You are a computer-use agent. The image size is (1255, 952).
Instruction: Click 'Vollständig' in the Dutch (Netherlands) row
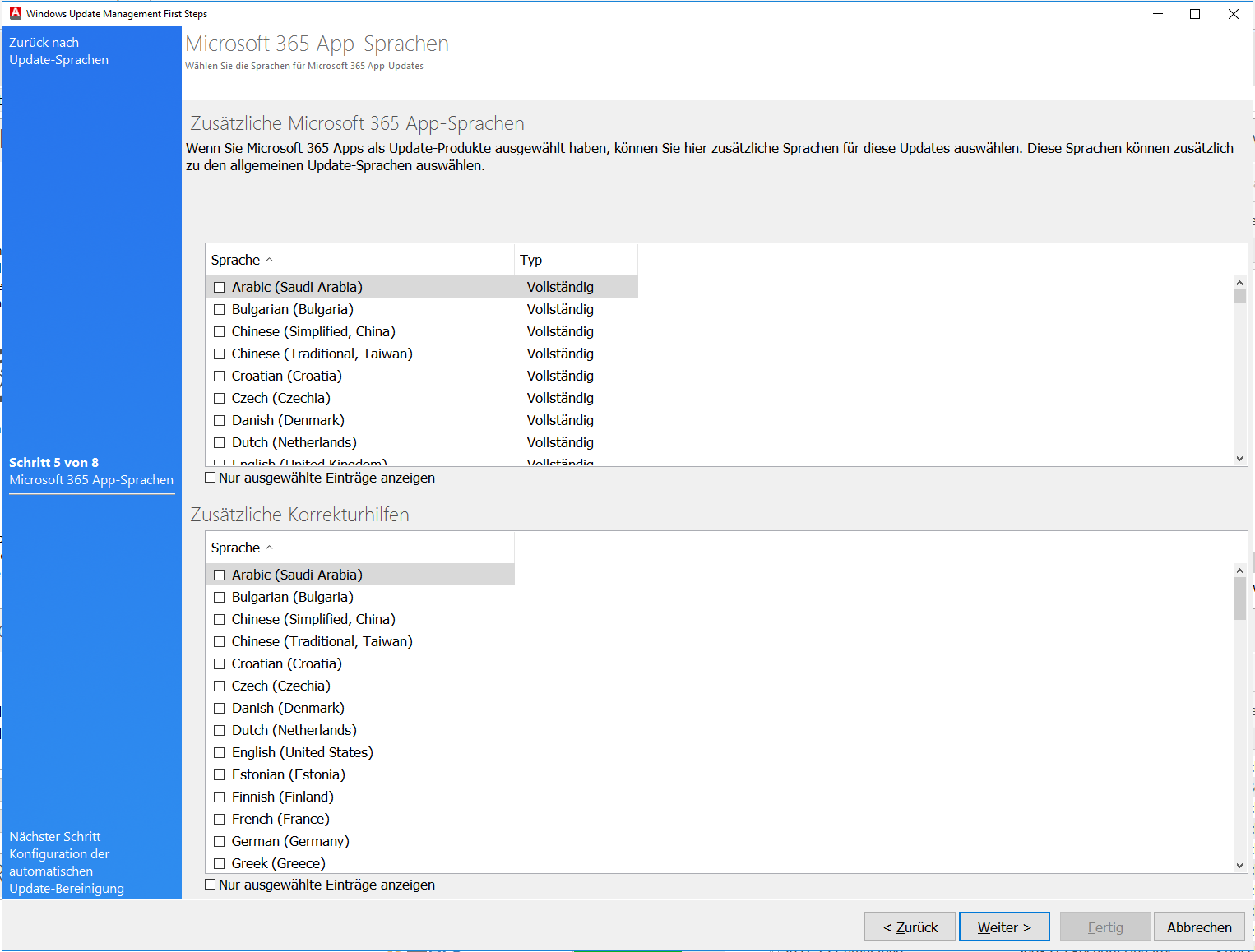(x=560, y=442)
